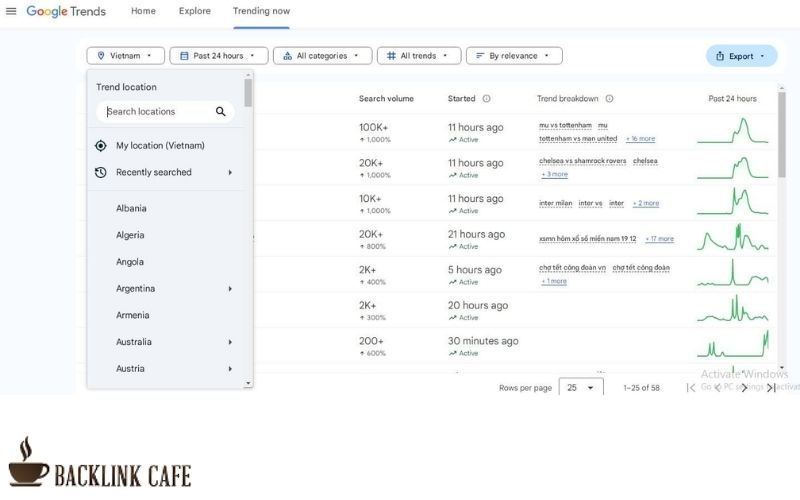Click the Started info icon
Viewport: 800px width, 500px height.
tap(486, 98)
